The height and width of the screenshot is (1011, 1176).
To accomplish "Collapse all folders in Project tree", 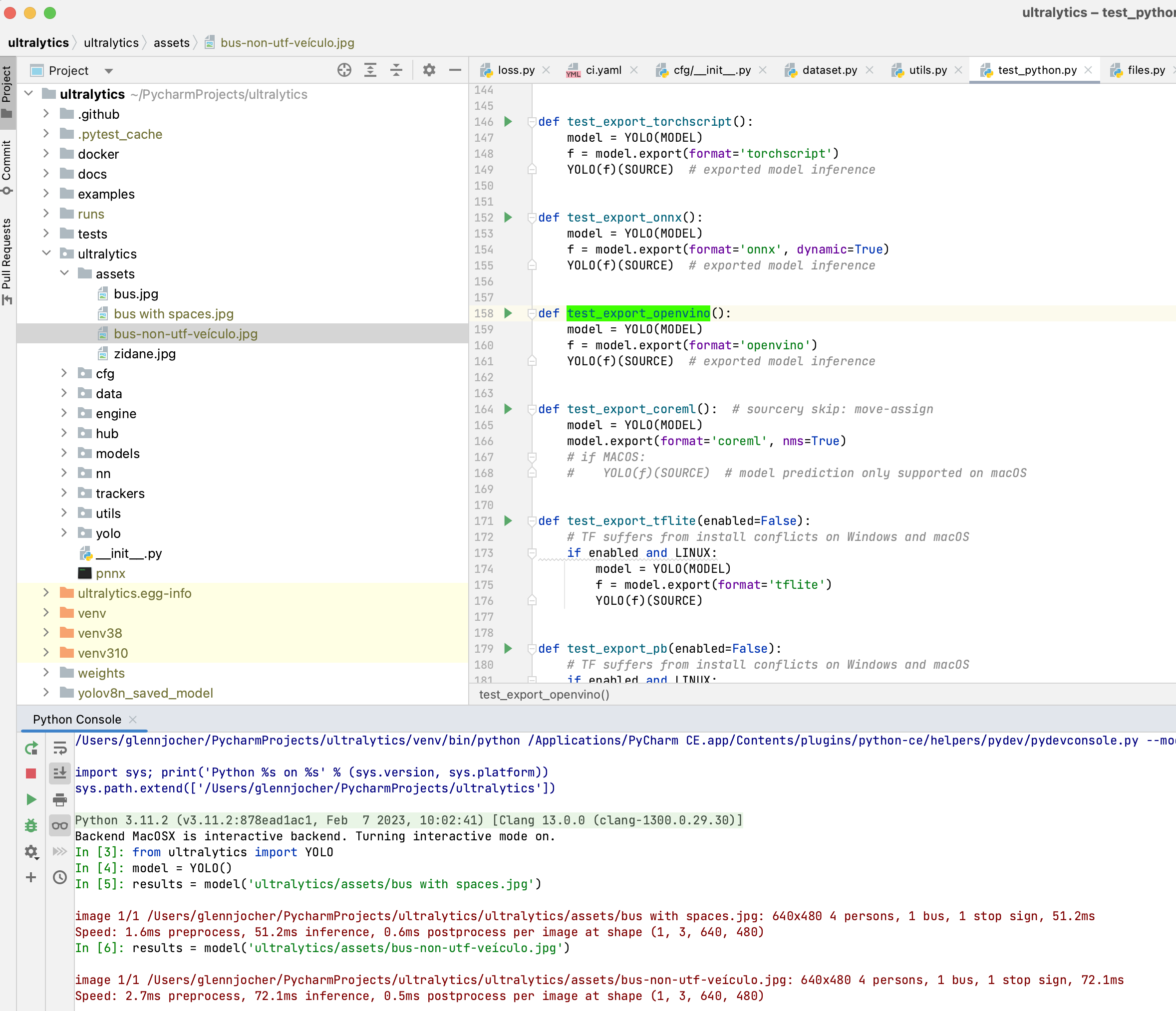I will pyautogui.click(x=396, y=70).
